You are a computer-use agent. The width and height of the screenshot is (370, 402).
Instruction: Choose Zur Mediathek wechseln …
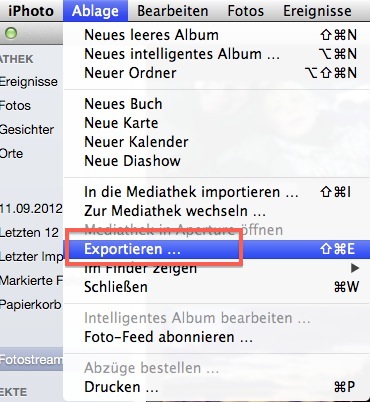click(217, 211)
